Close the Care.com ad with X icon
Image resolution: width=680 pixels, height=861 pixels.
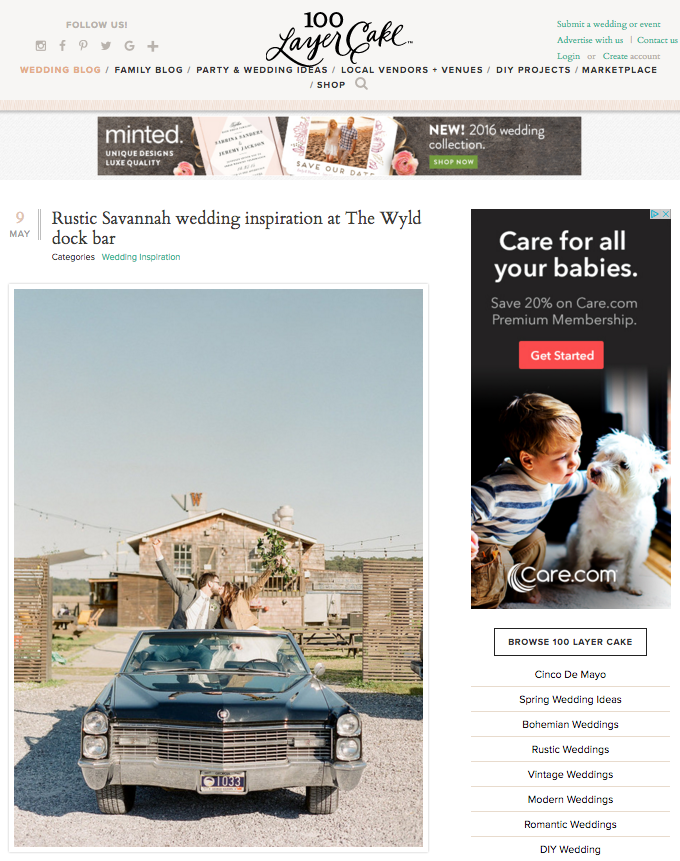pos(666,214)
